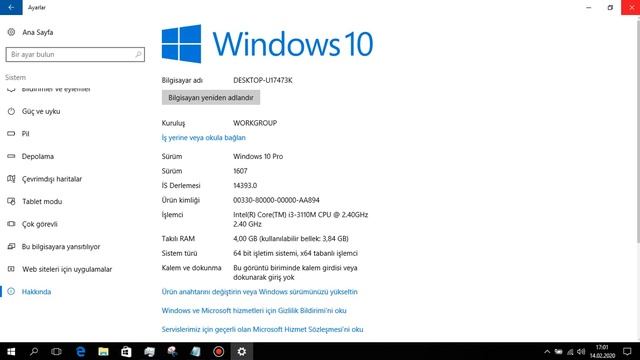The image size is (640, 360).
Task: Click the Güç ve uyku power icon
Action: click(x=11, y=111)
